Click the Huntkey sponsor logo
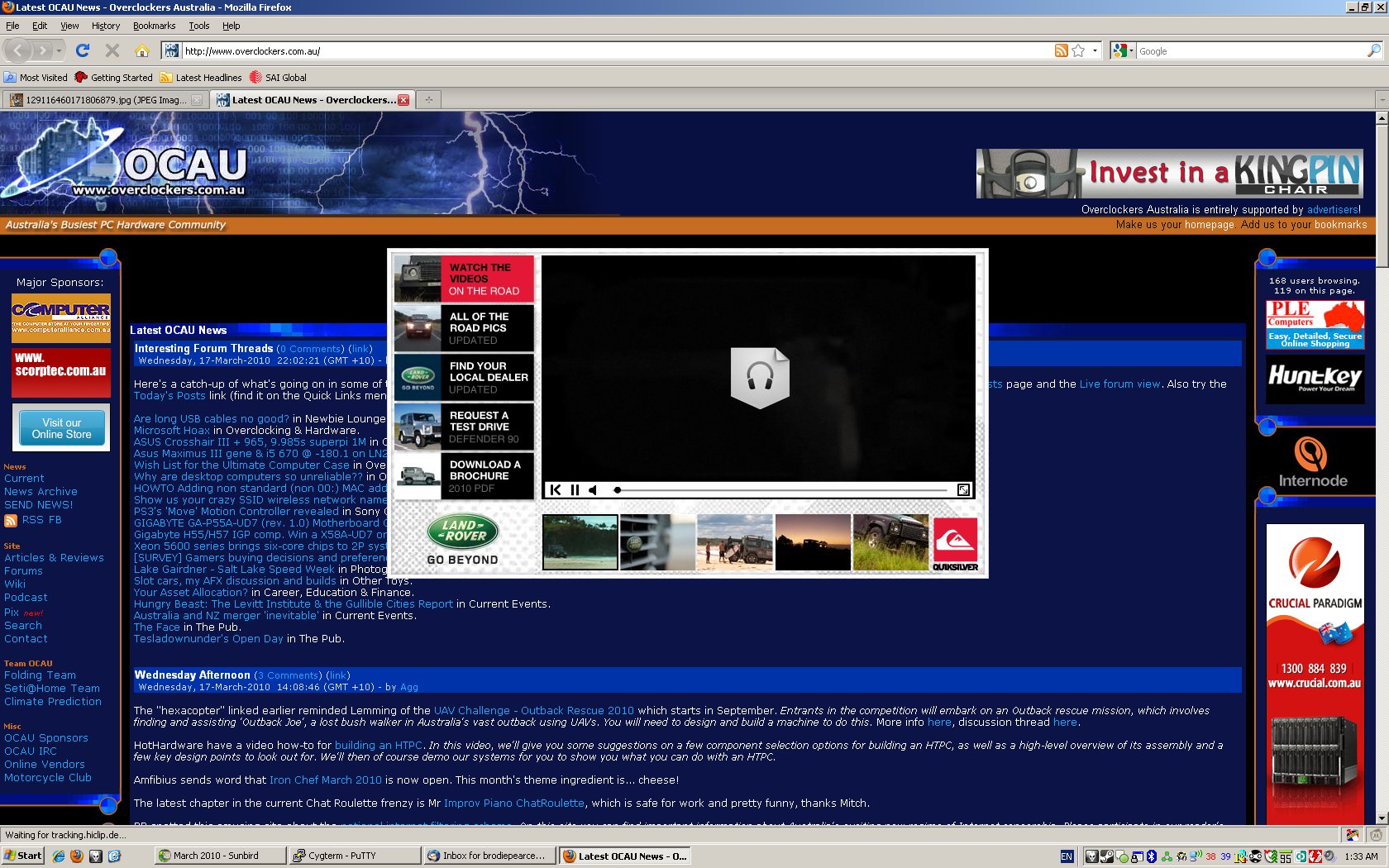Screen dimensions: 1389x868 [x=1315, y=379]
